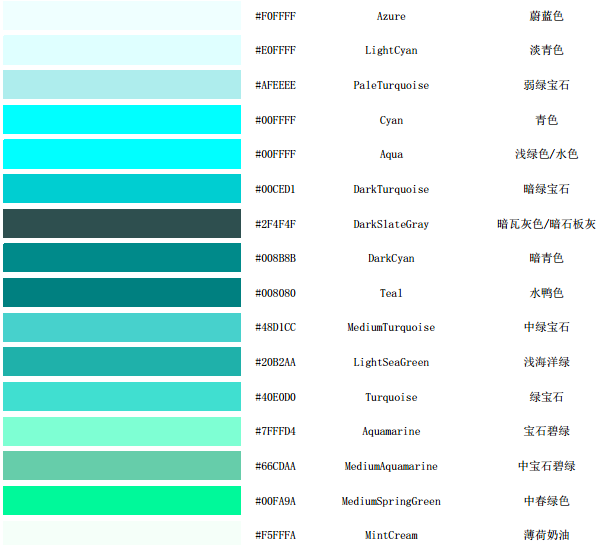
Task: Select the hex code #00FA9A
Action: pyautogui.click(x=275, y=501)
